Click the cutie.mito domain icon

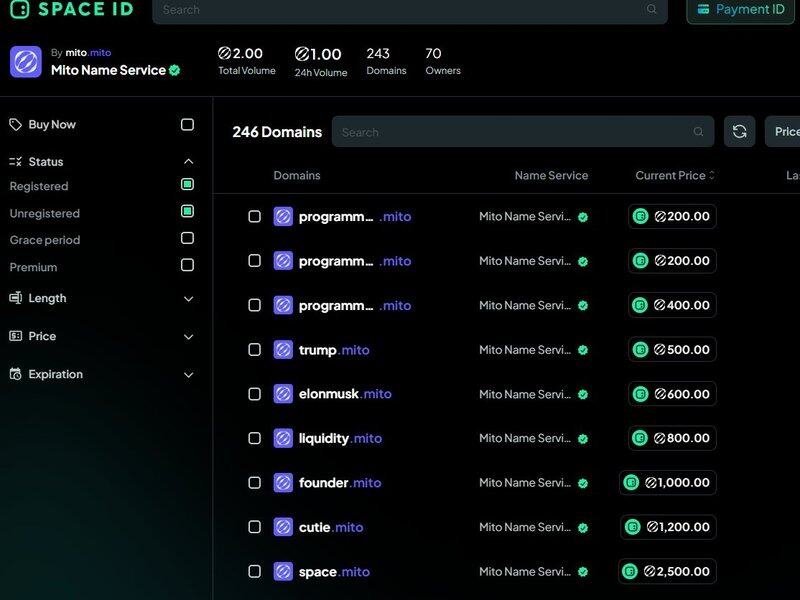283,527
